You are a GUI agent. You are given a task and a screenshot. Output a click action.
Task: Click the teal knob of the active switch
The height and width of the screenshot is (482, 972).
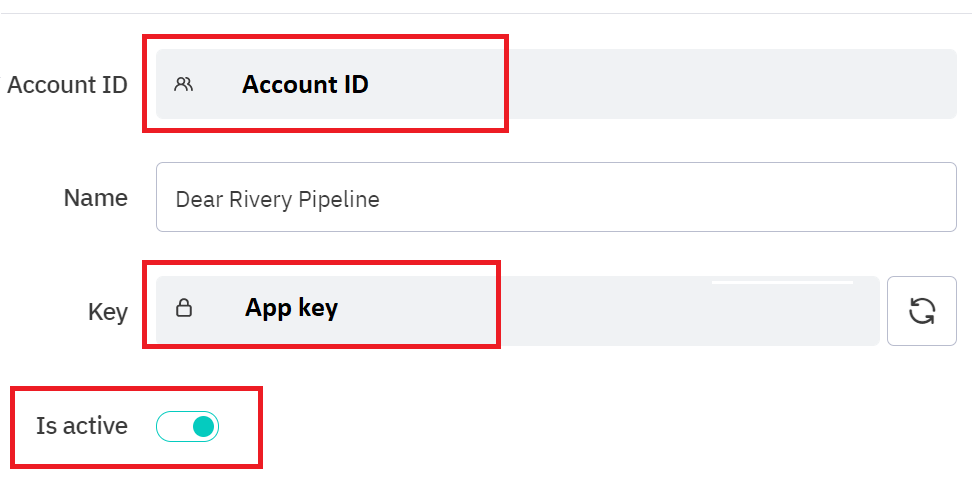click(x=203, y=427)
